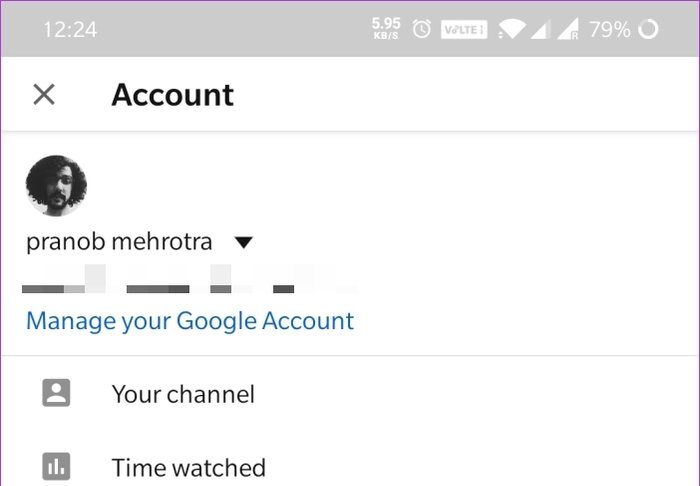The image size is (700, 486).
Task: Tap the battery ring indicator icon
Action: [x=648, y=29]
